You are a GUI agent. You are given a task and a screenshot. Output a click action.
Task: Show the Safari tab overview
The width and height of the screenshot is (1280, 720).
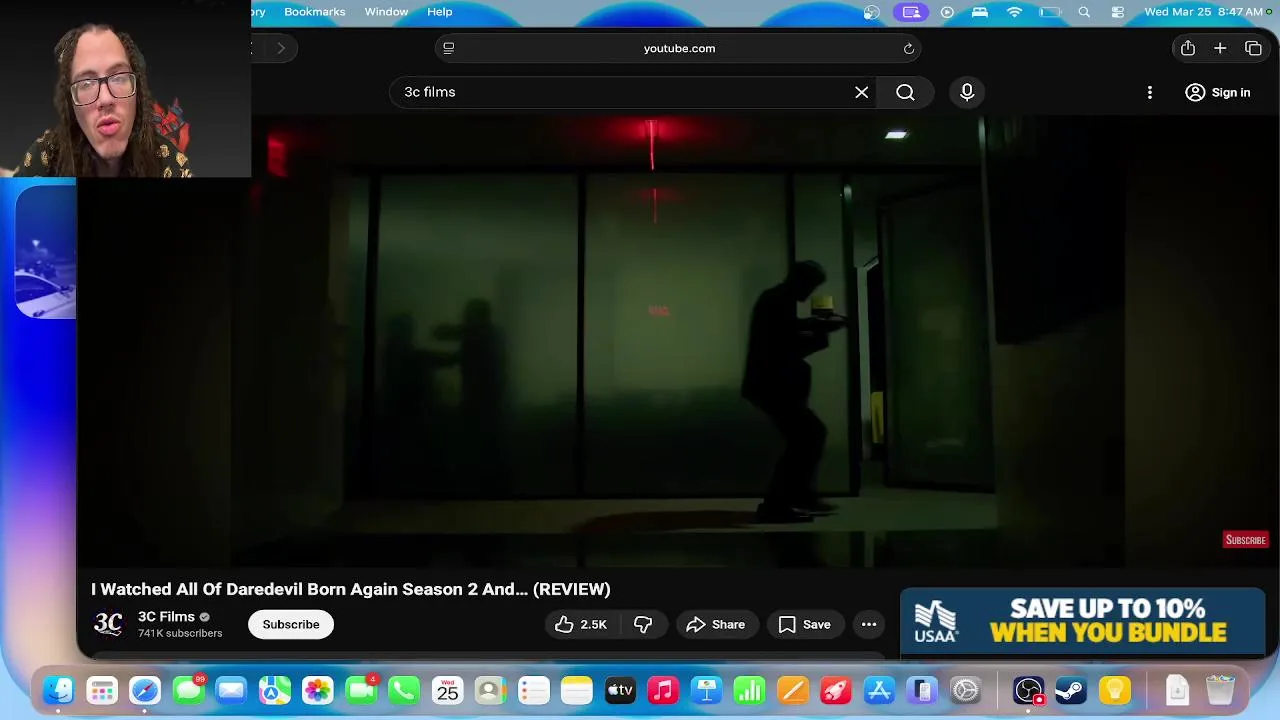[x=1253, y=48]
